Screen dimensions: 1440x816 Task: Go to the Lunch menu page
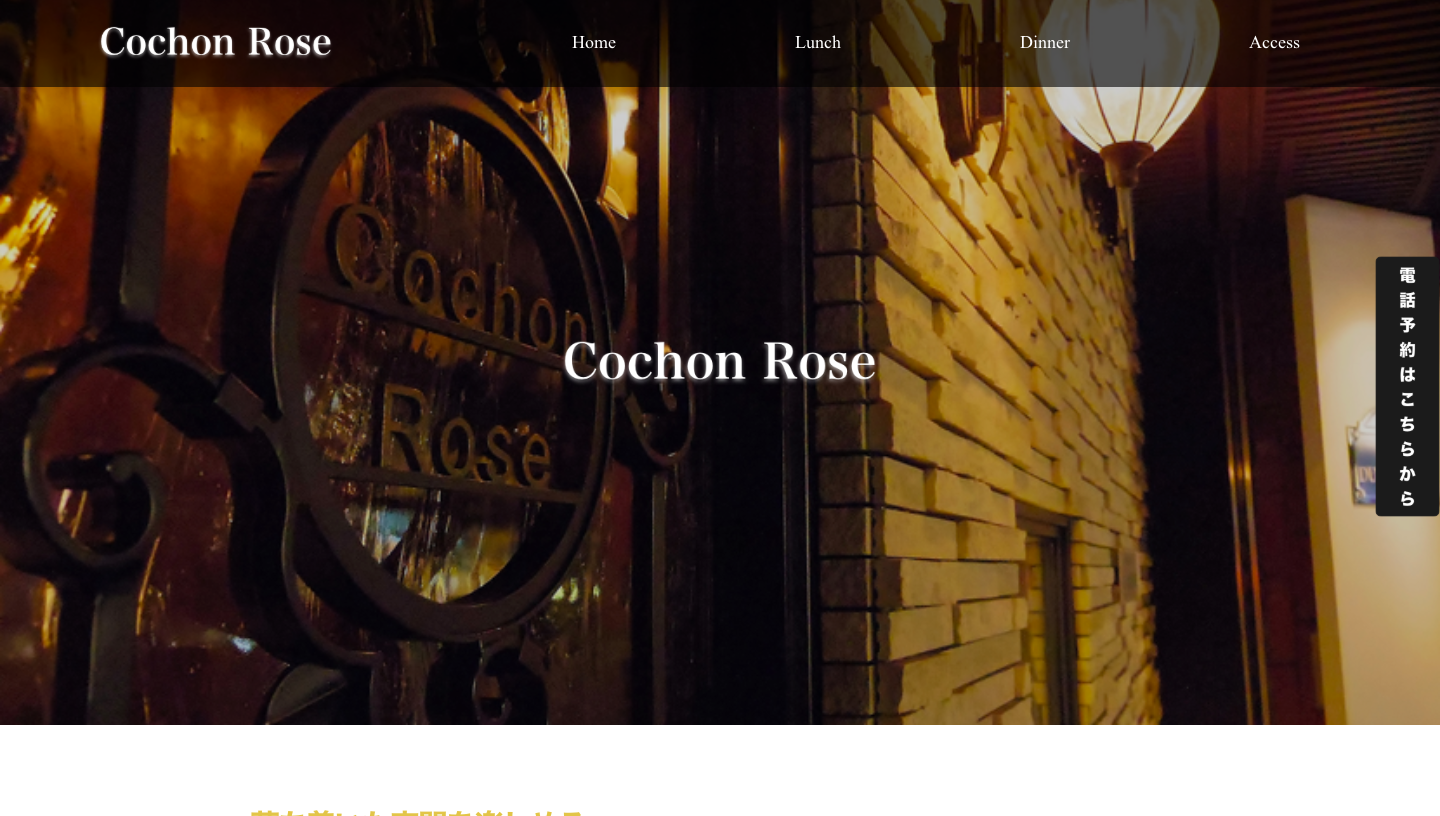(x=817, y=42)
